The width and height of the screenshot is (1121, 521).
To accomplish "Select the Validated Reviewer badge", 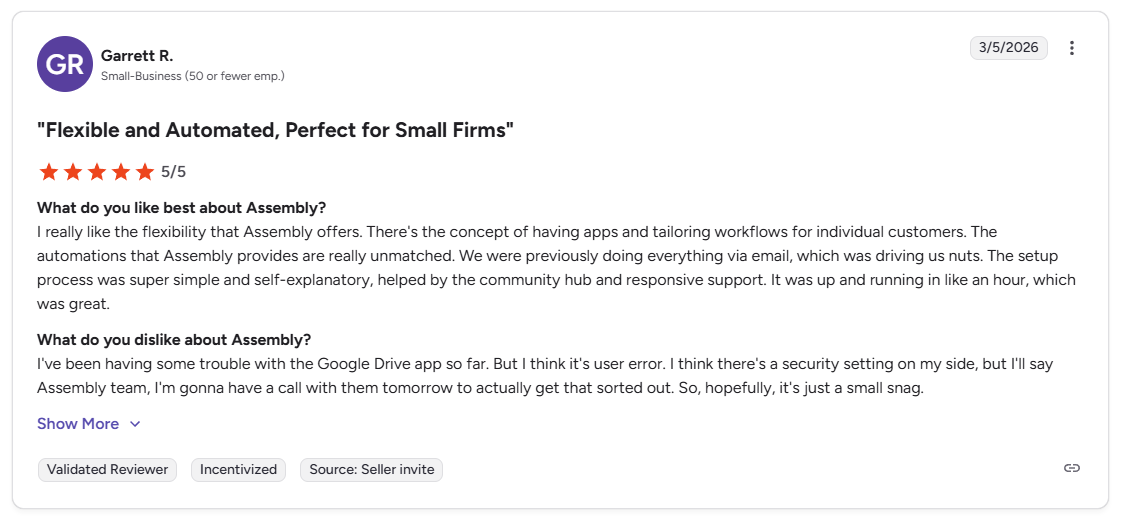I will pyautogui.click(x=107, y=469).
